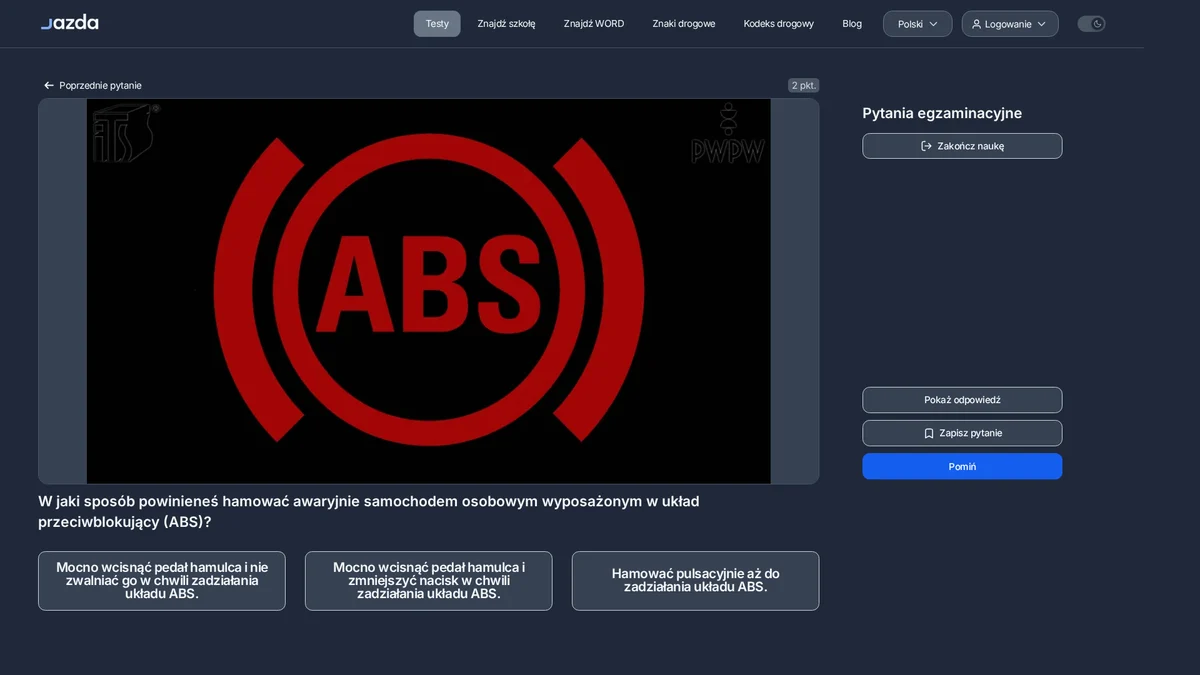Open Znajdź WORD page
1200x675 pixels.
pos(594,24)
